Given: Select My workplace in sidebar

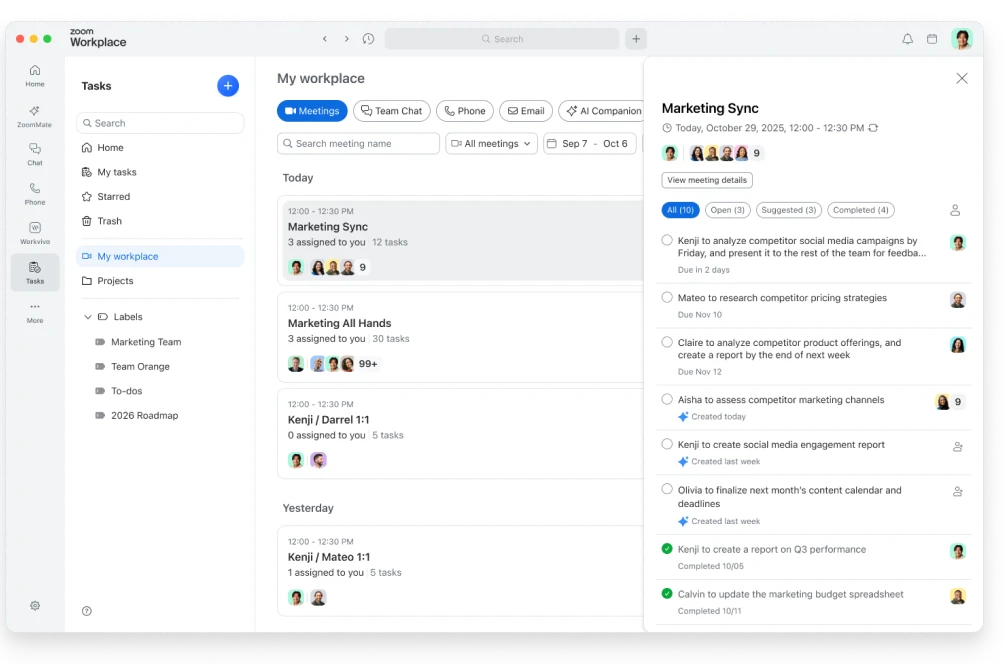Looking at the screenshot, I should pos(160,256).
